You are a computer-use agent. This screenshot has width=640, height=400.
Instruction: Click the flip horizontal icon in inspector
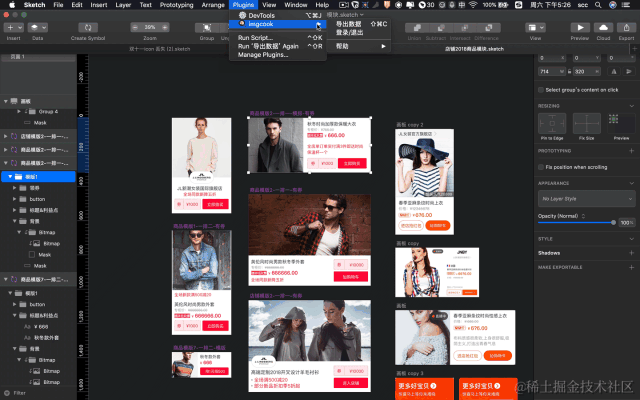point(614,71)
